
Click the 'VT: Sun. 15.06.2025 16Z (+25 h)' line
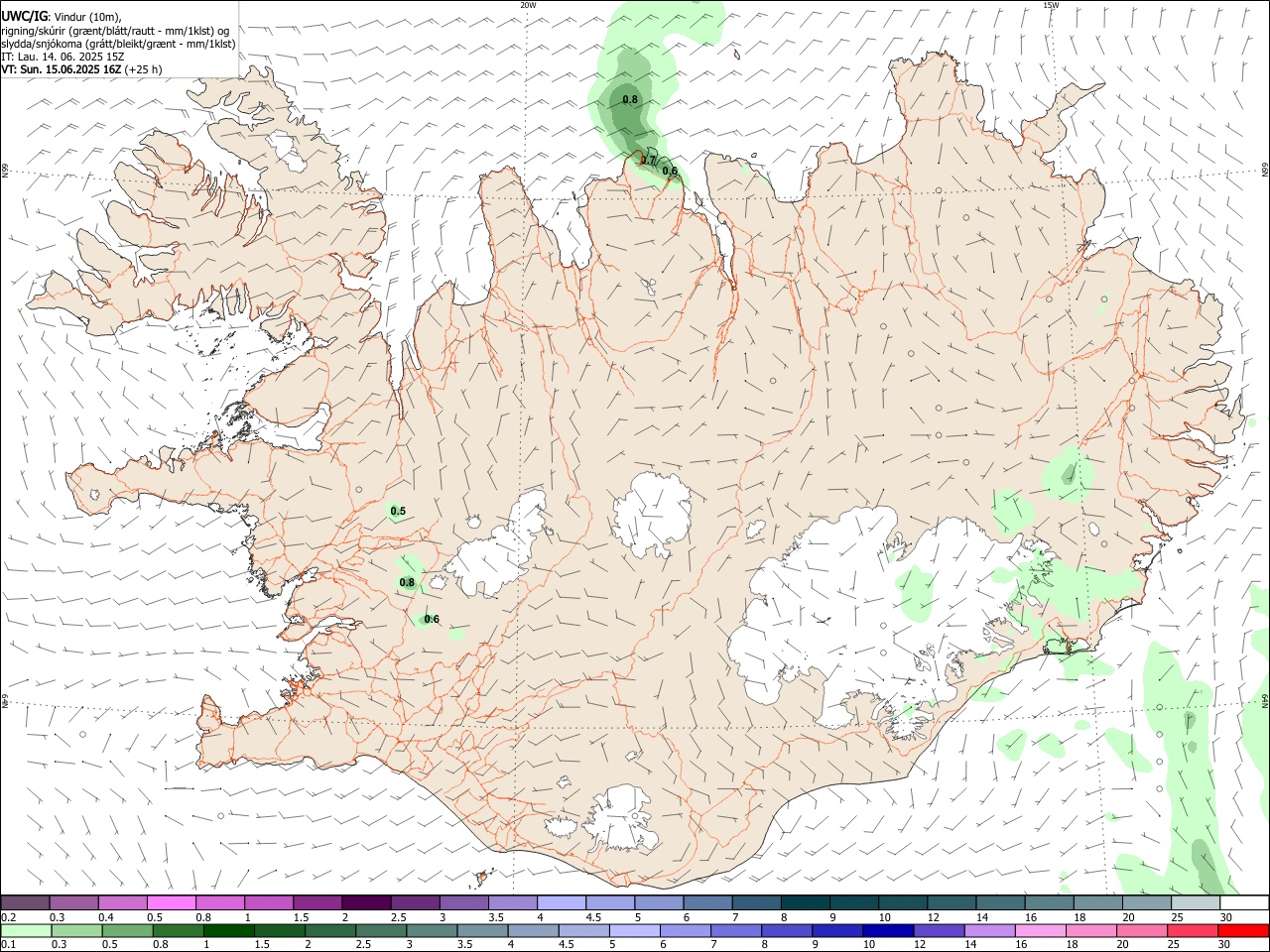[x=81, y=69]
